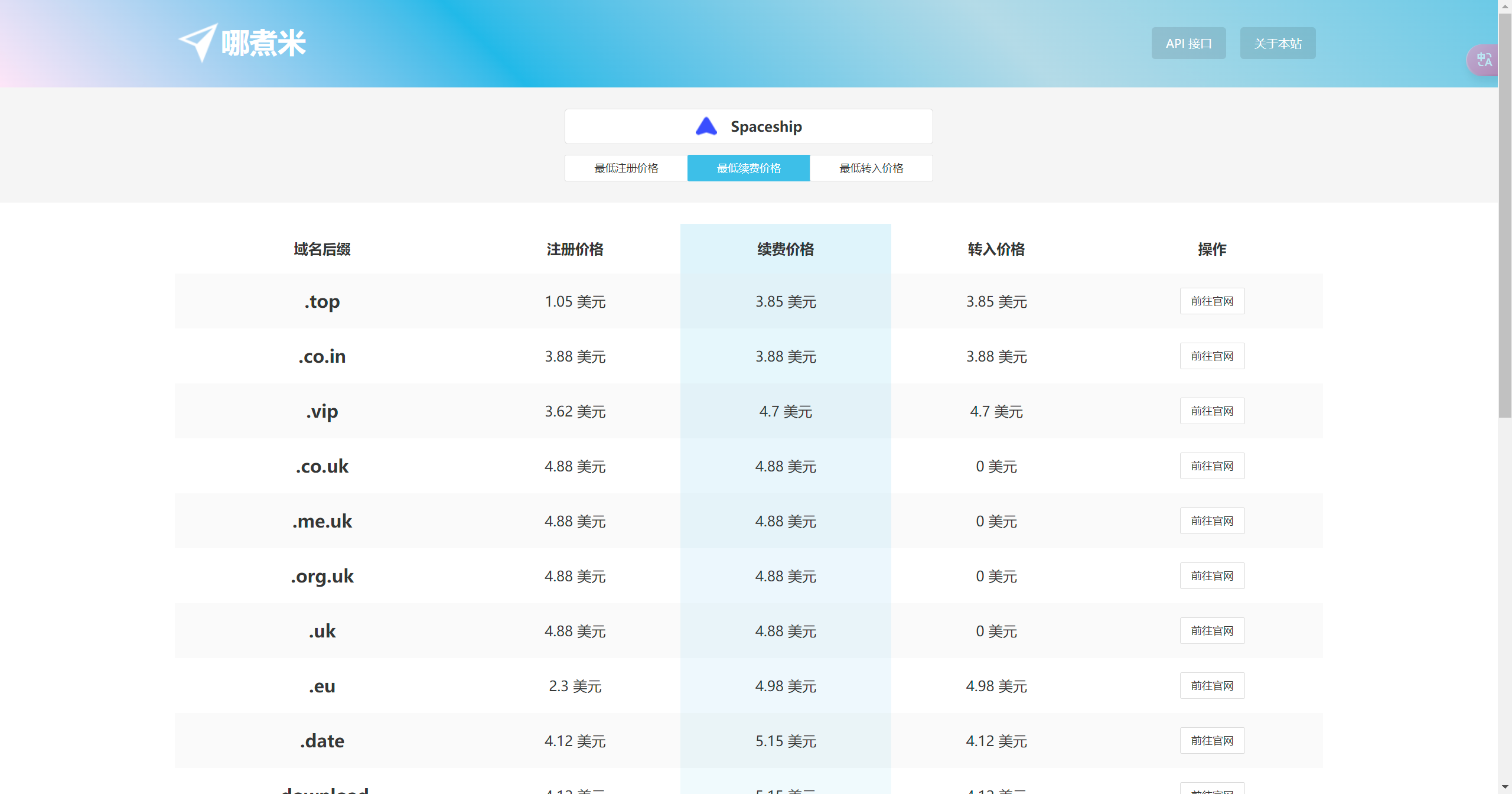Click the Spaceship triangle logo
This screenshot has height=794, width=1512.
pos(706,126)
